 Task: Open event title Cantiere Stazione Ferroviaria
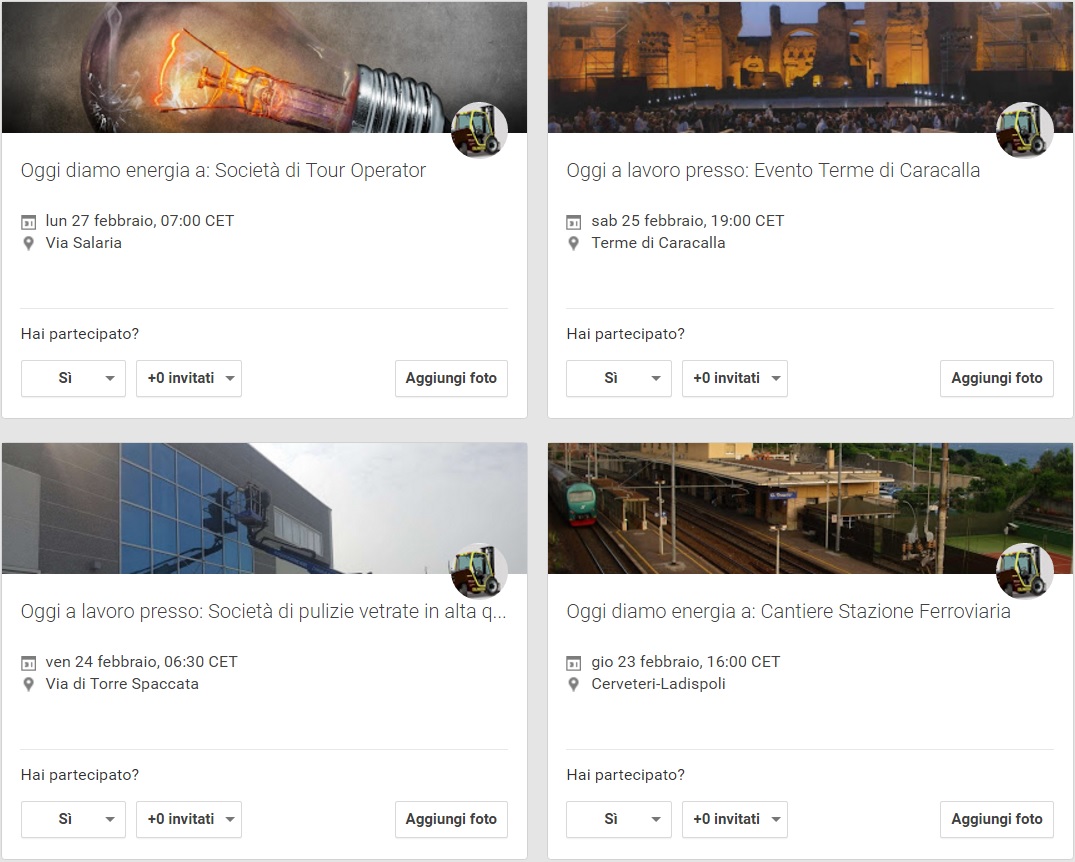(788, 612)
